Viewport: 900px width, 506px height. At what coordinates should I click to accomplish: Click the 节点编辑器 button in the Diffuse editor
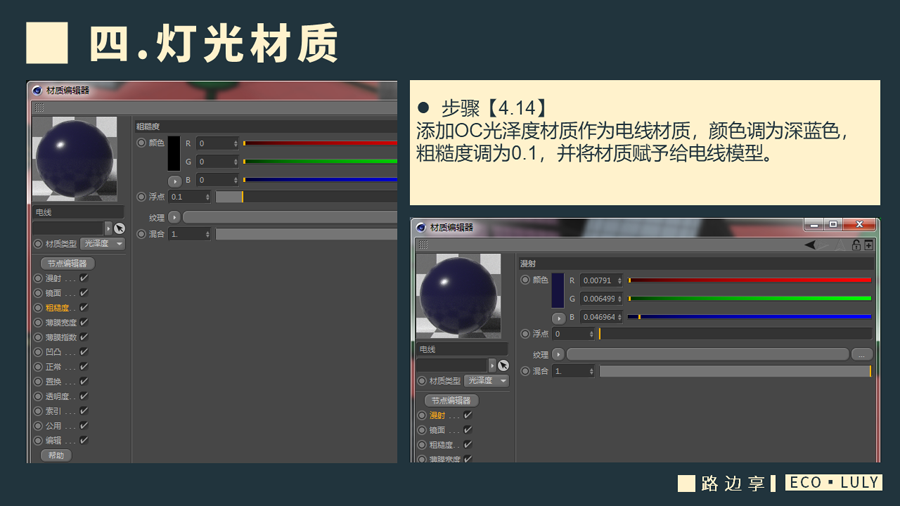point(451,400)
